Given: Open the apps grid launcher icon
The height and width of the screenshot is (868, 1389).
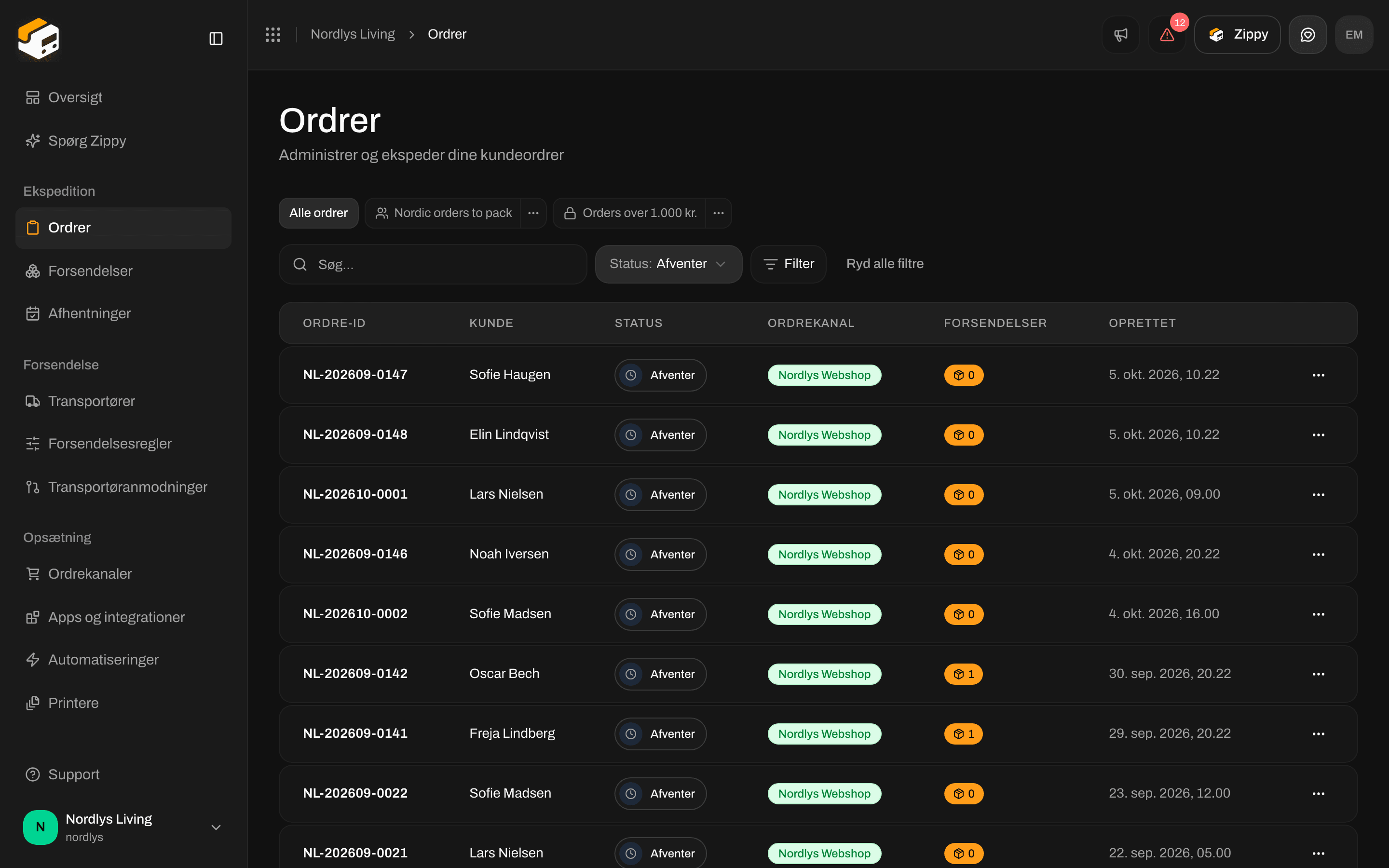Looking at the screenshot, I should (x=272, y=34).
